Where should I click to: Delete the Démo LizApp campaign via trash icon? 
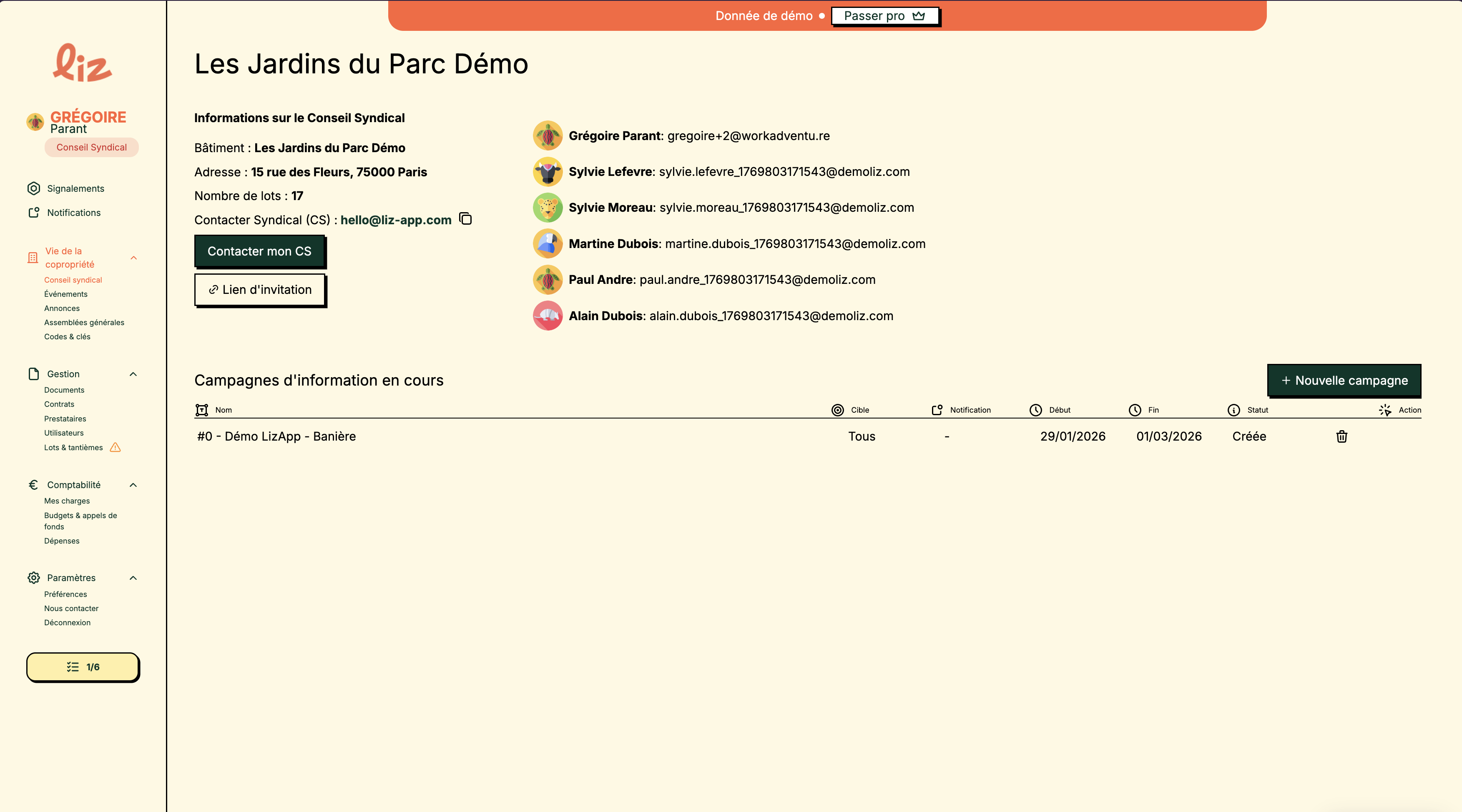point(1341,436)
